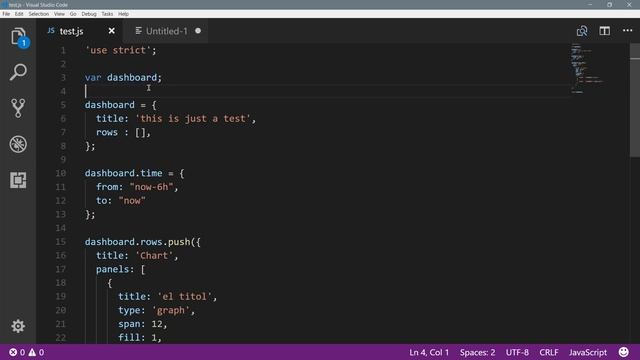This screenshot has width=640, height=360.
Task: Click the Open Changes icon in editor toolbar
Action: [582, 31]
